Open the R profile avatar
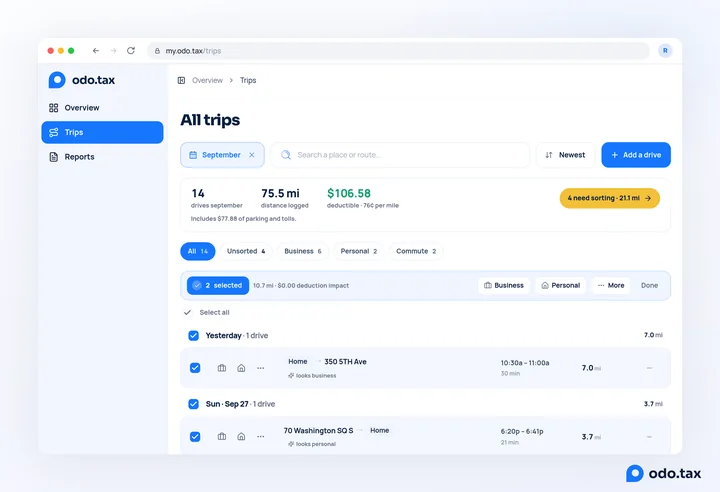720x492 pixels. coord(665,51)
